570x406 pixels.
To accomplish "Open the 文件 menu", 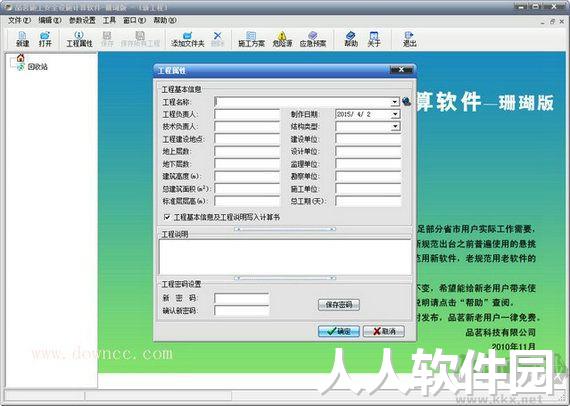I will point(19,20).
